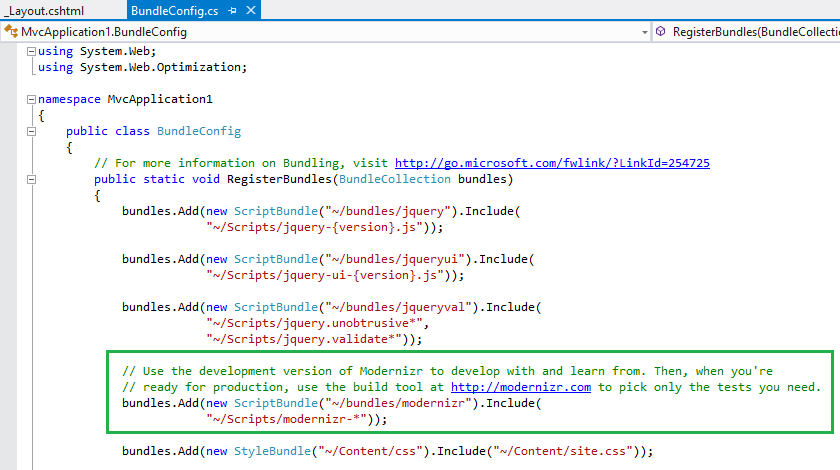Screen dimensions: 840x470
Task: Click the StyleBundle type name
Action: point(272,451)
